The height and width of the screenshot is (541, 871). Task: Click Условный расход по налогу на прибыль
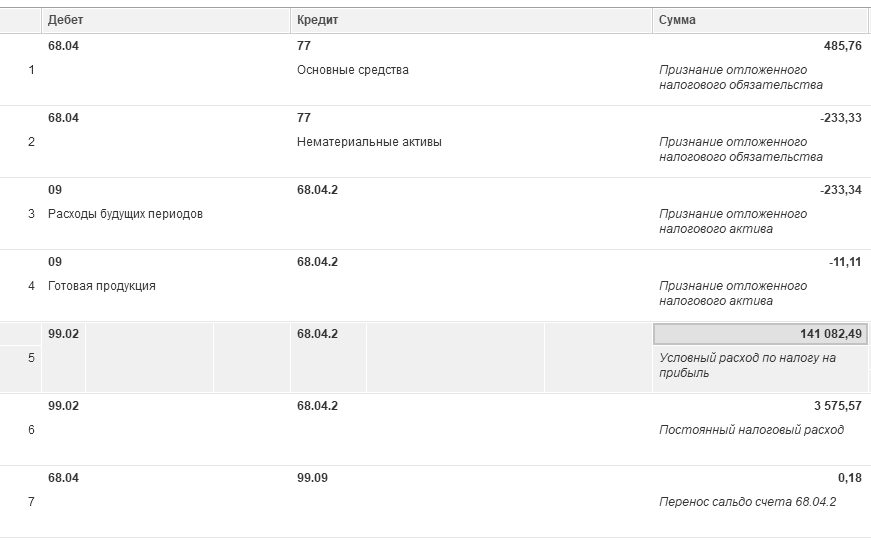(x=747, y=365)
